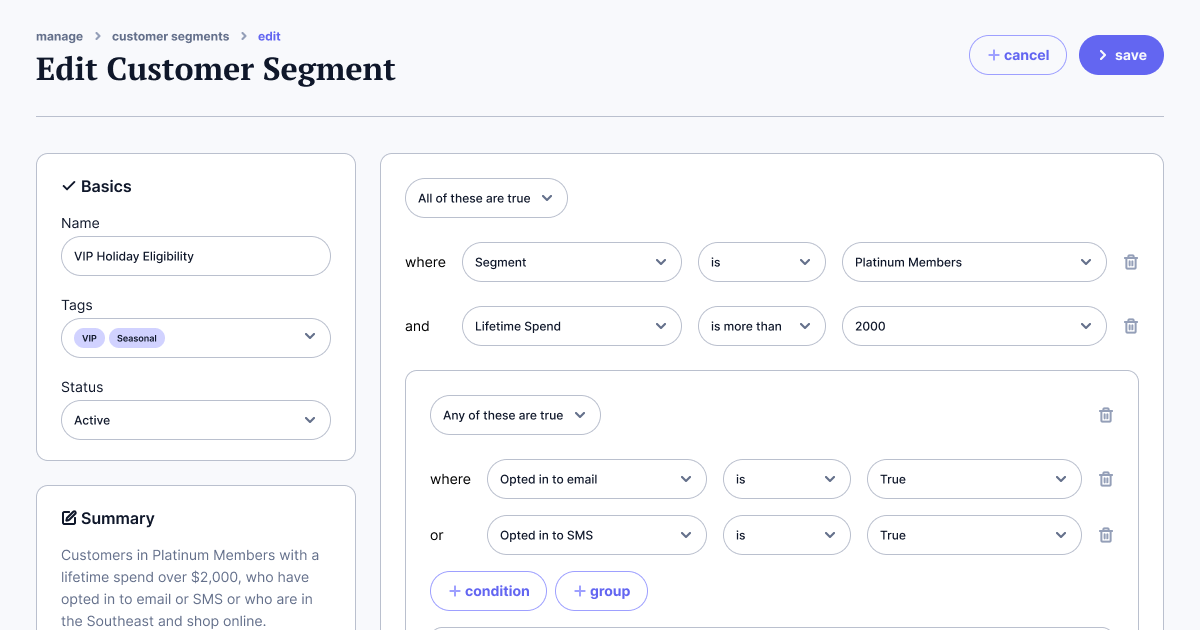Click the Summary heading
The height and width of the screenshot is (630, 1200).
point(118,518)
